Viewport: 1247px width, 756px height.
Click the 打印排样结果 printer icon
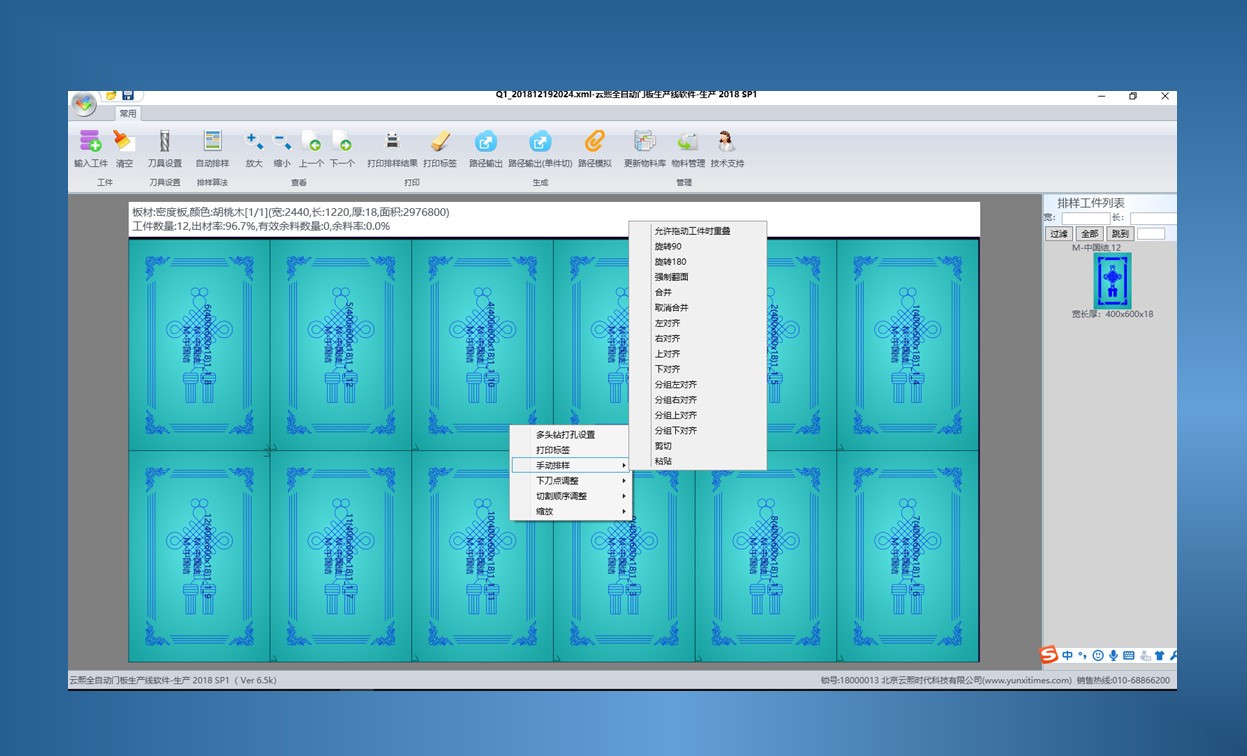(x=392, y=142)
